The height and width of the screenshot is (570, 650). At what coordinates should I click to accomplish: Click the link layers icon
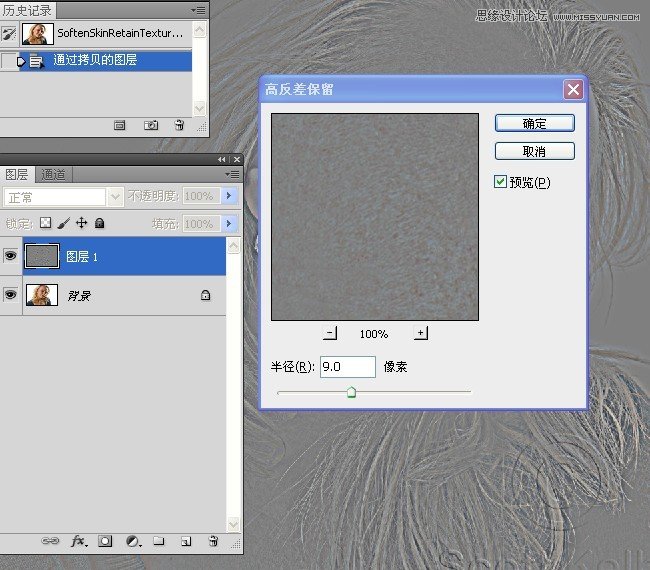tap(50, 541)
